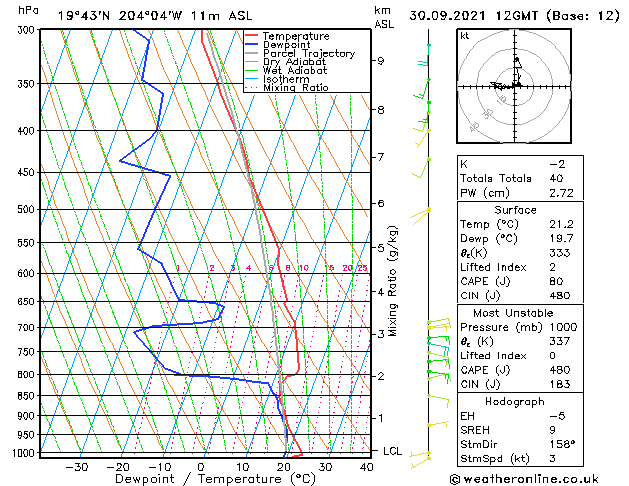629x486 pixels.
Task: Click the SREH value 9
Action: click(552, 430)
